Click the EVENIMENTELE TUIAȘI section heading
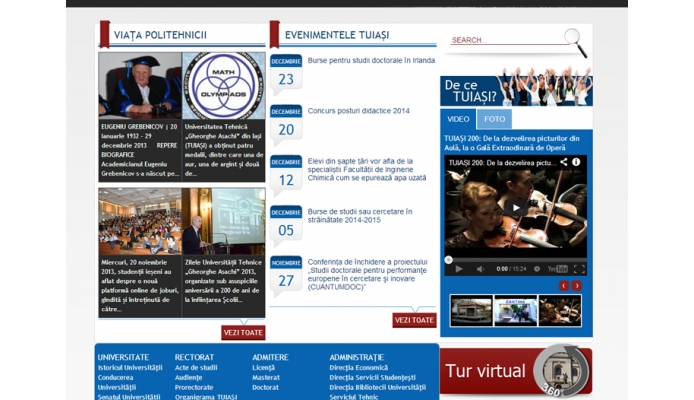The height and width of the screenshot is (400, 694). (x=337, y=35)
